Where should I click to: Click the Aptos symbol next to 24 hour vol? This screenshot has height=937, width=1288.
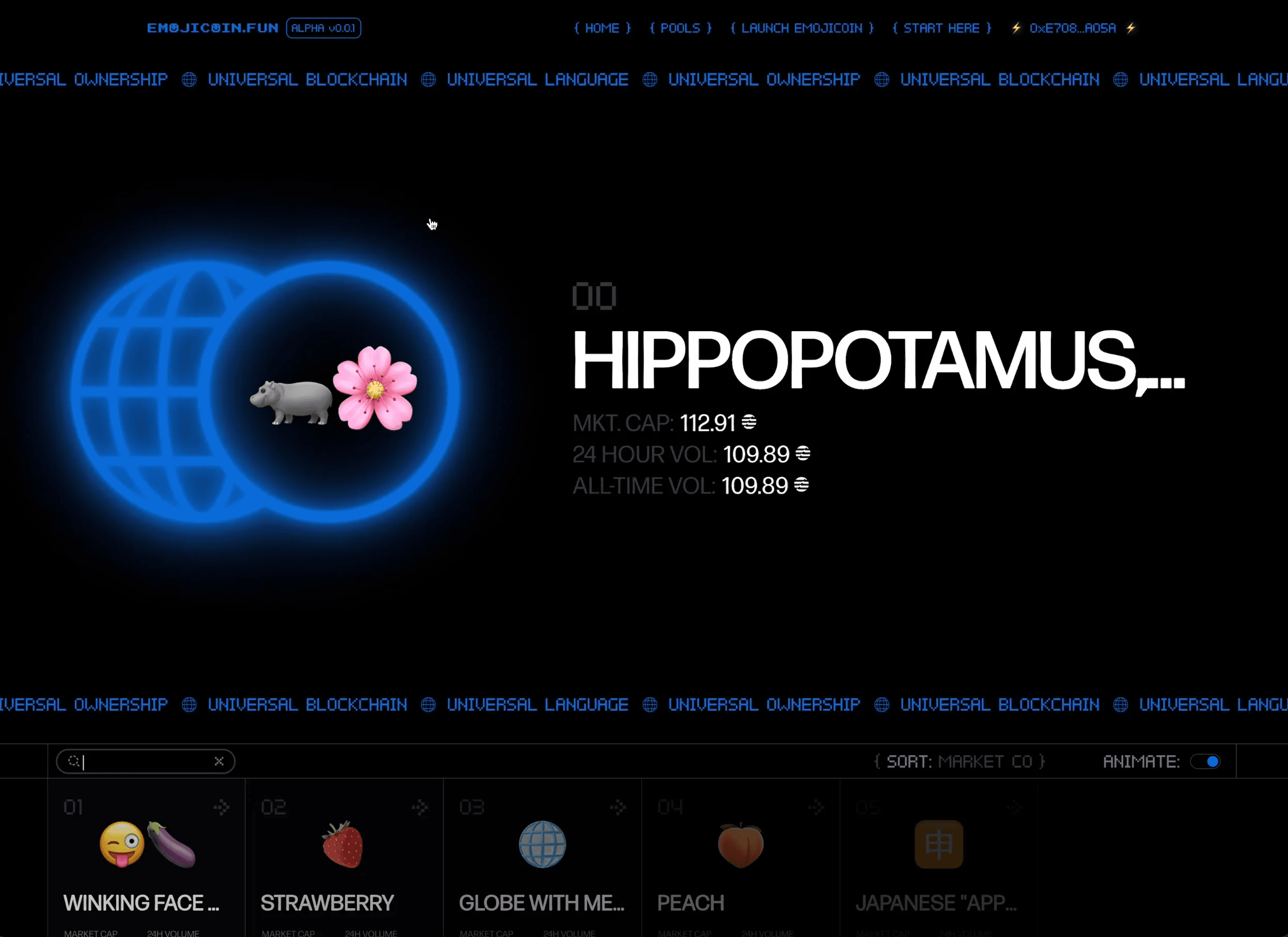[x=803, y=453]
